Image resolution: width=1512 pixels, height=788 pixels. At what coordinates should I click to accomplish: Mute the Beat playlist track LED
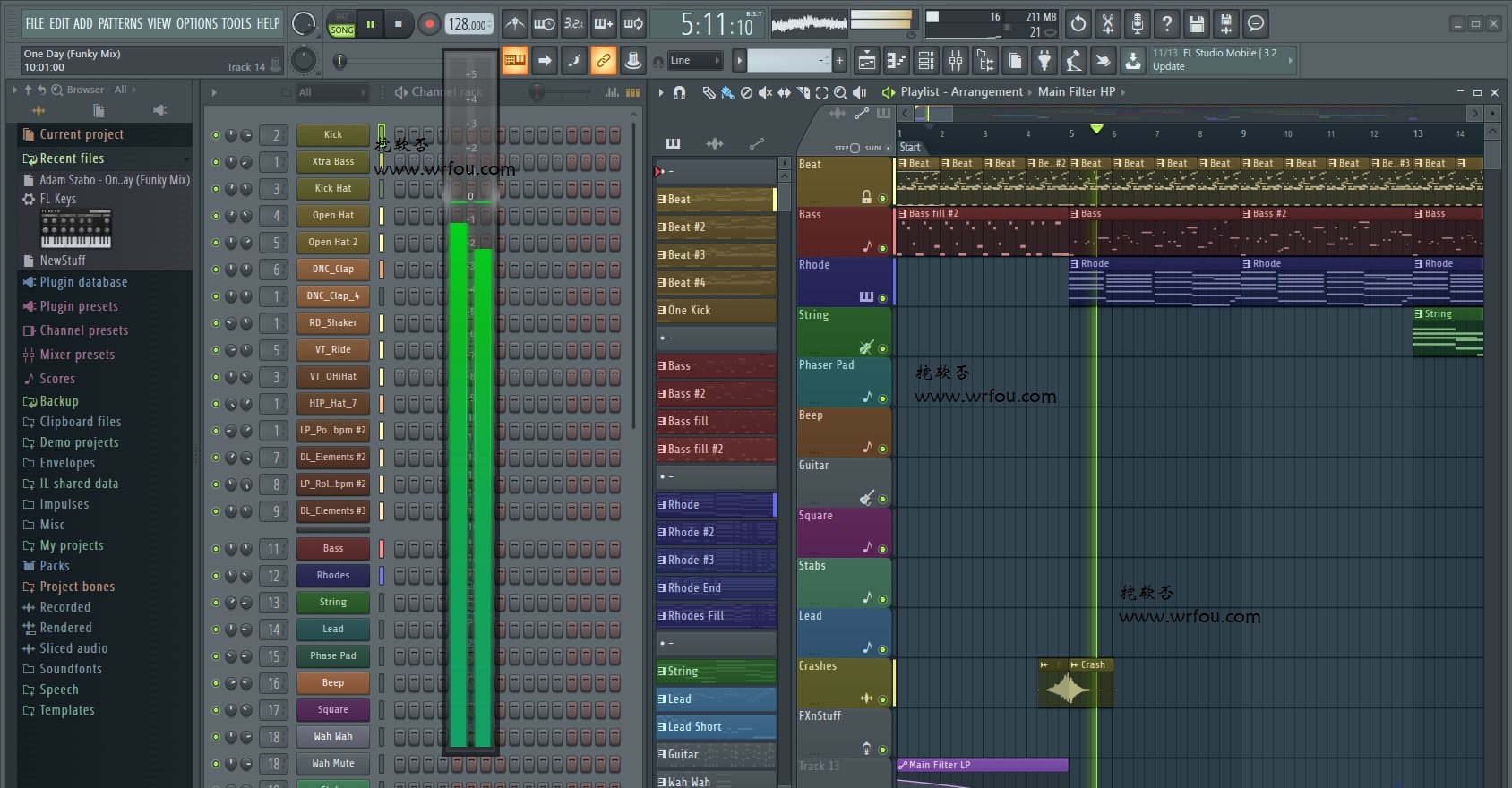point(882,199)
